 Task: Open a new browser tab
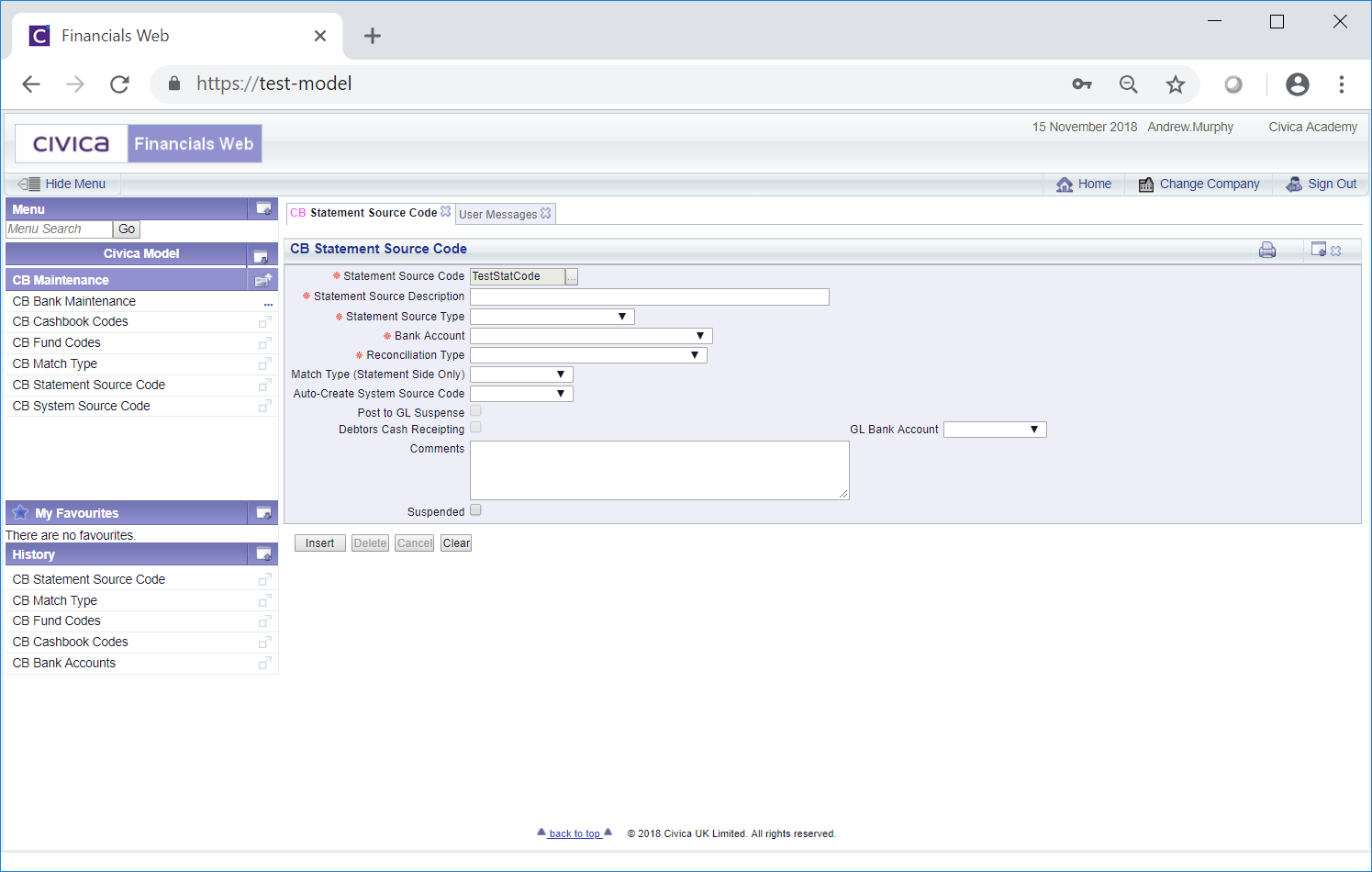[372, 36]
